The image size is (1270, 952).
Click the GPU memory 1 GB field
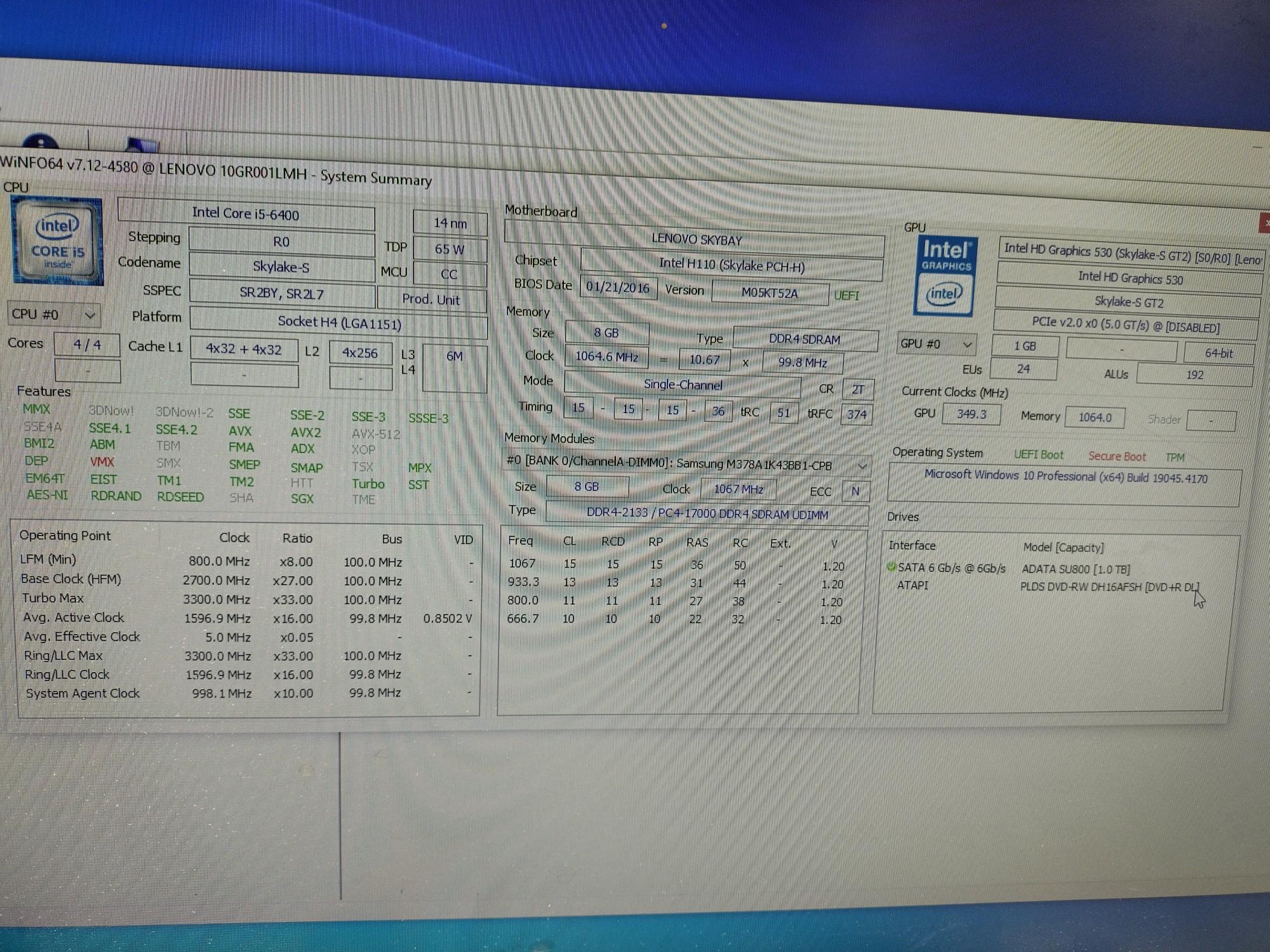[x=1025, y=347]
